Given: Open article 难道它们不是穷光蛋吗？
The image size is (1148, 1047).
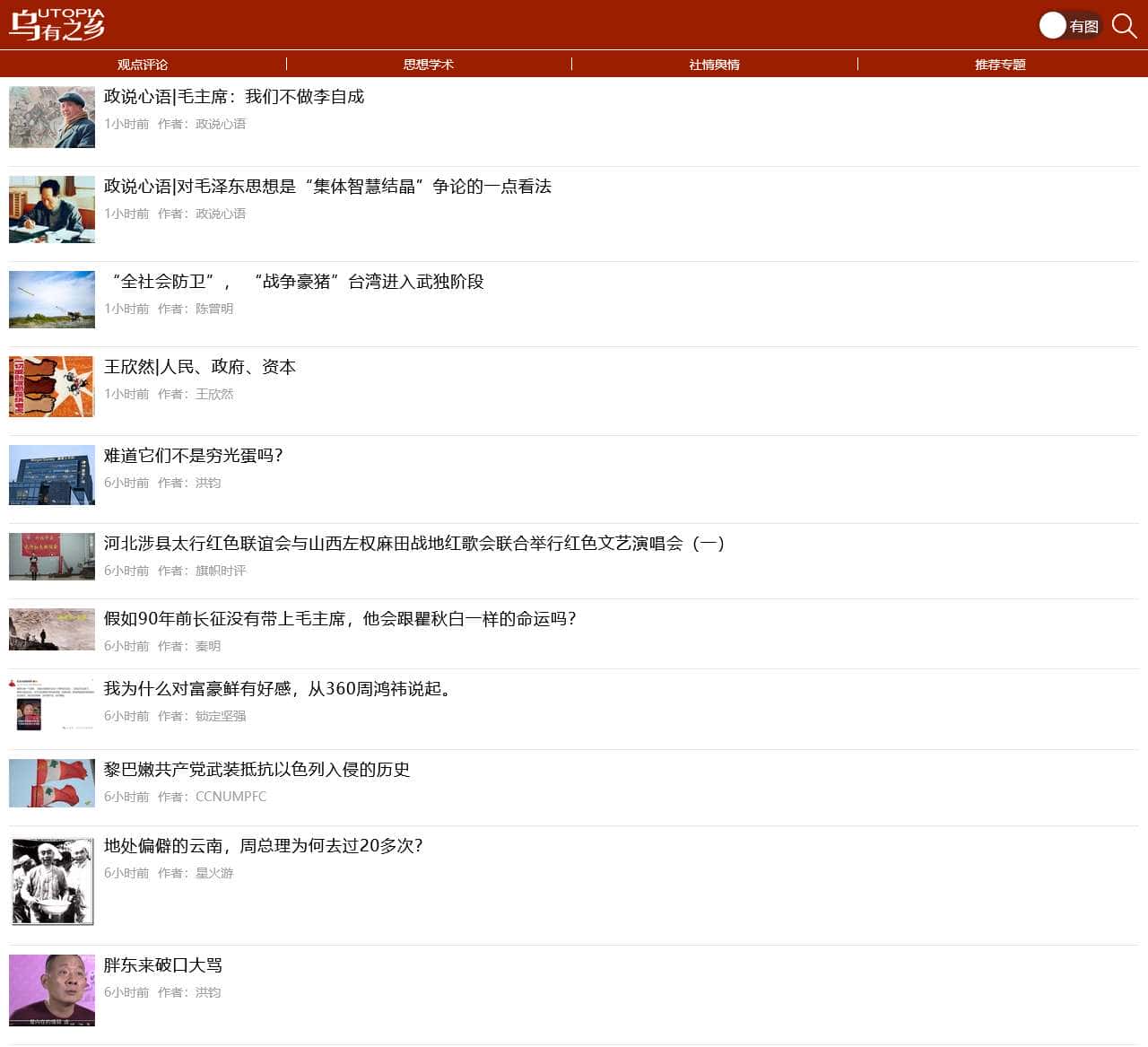Looking at the screenshot, I should (193, 456).
